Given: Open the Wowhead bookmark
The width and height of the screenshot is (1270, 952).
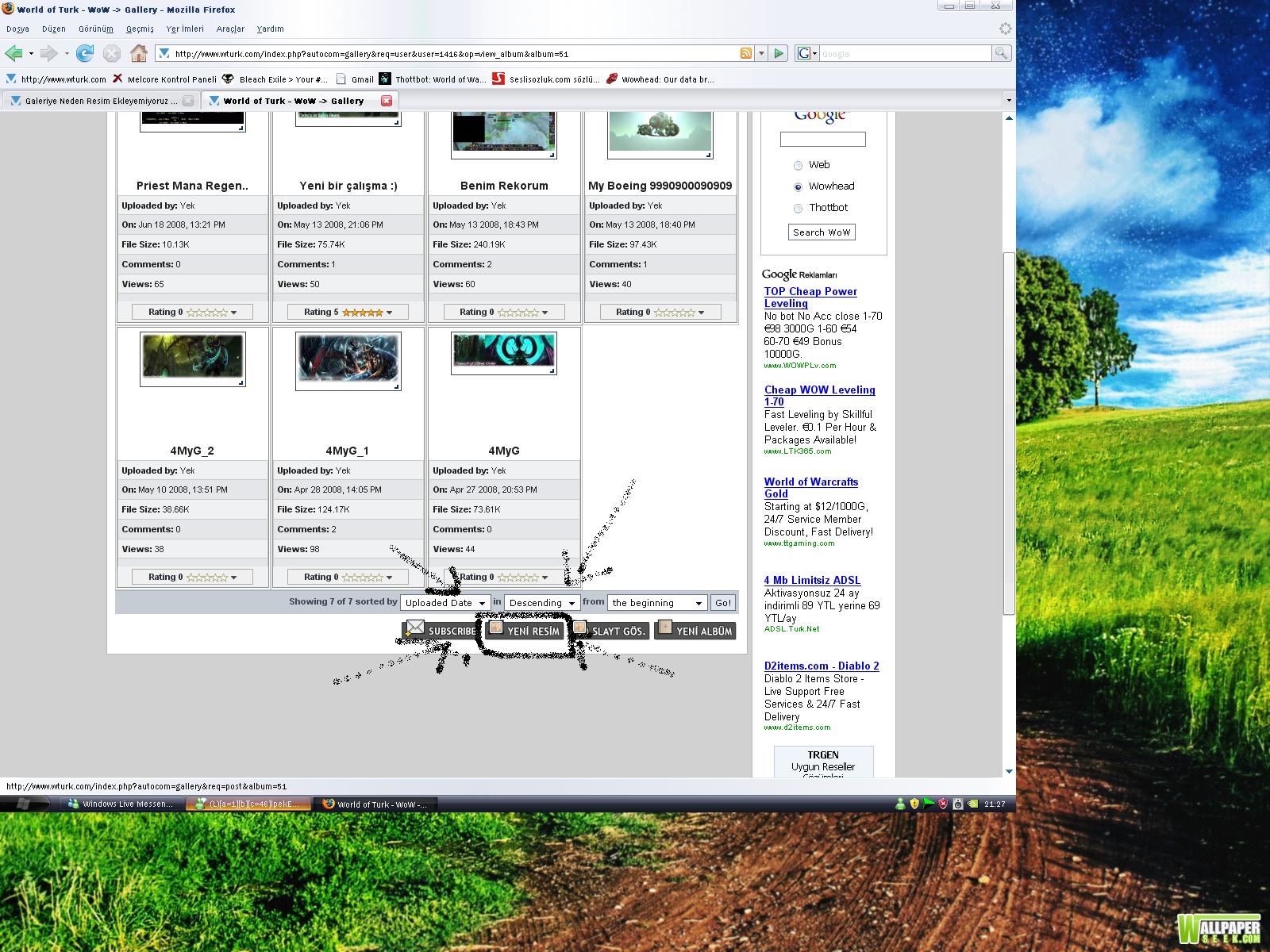Looking at the screenshot, I should pyautogui.click(x=660, y=79).
